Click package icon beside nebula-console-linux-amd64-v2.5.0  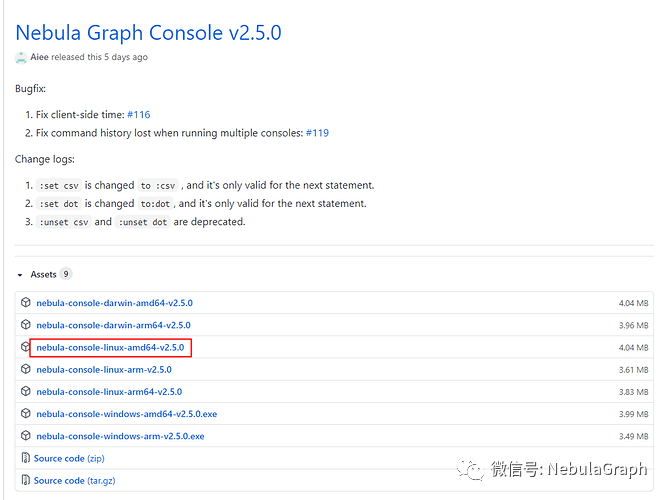point(26,347)
